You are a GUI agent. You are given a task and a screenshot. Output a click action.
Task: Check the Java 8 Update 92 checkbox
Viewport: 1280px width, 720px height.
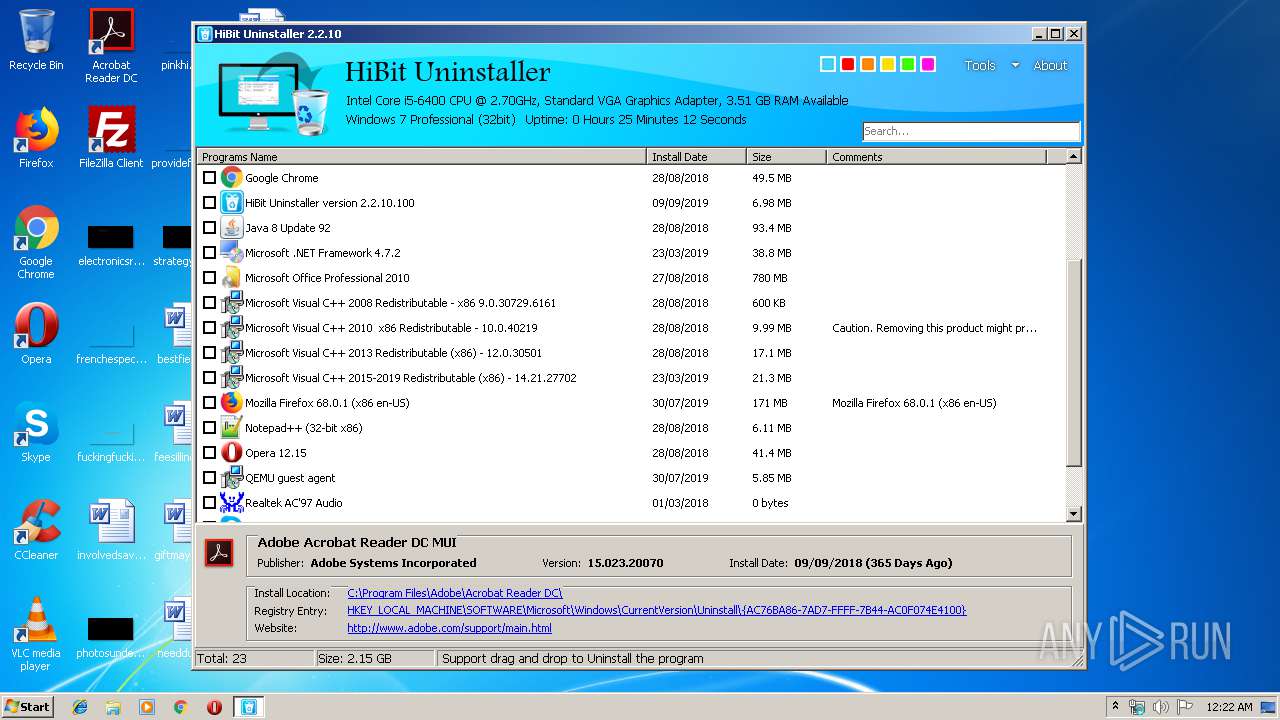(x=209, y=228)
